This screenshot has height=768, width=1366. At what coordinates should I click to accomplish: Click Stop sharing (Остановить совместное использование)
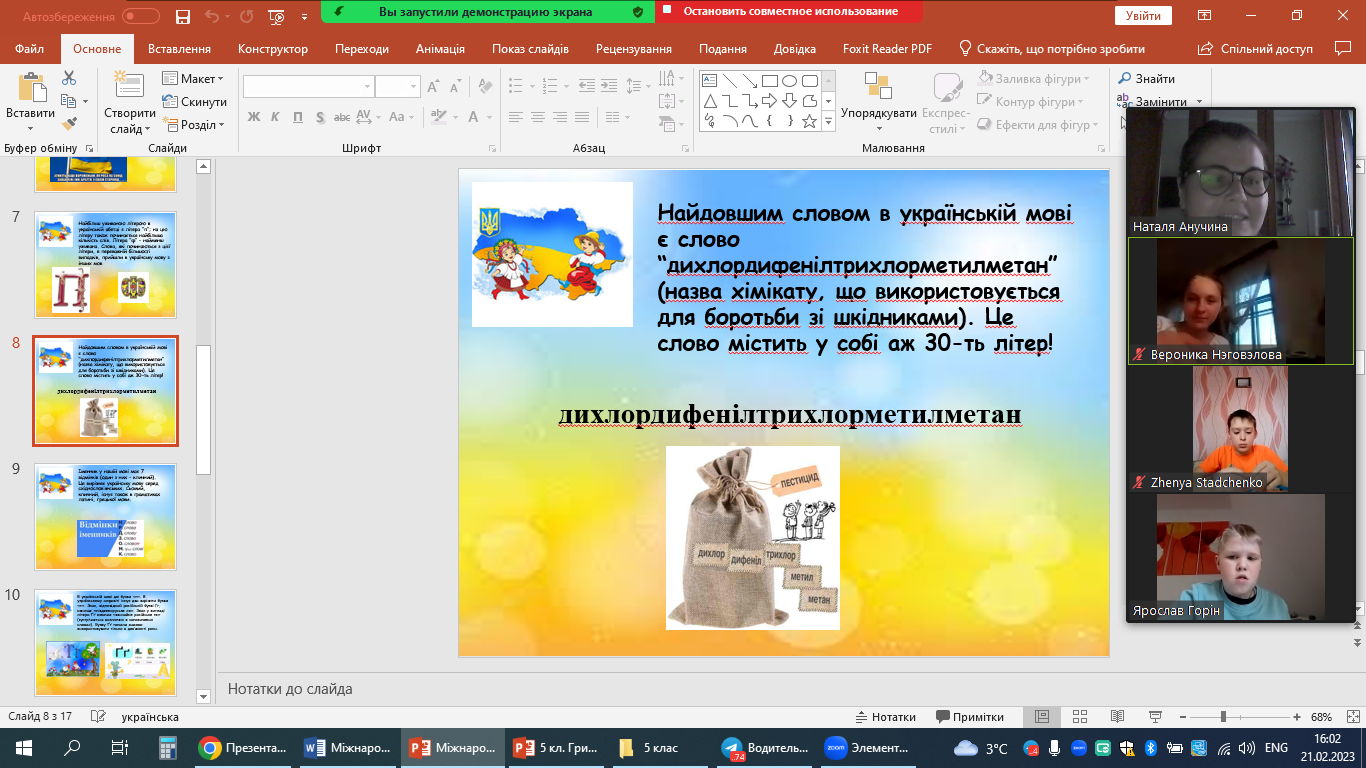[789, 12]
